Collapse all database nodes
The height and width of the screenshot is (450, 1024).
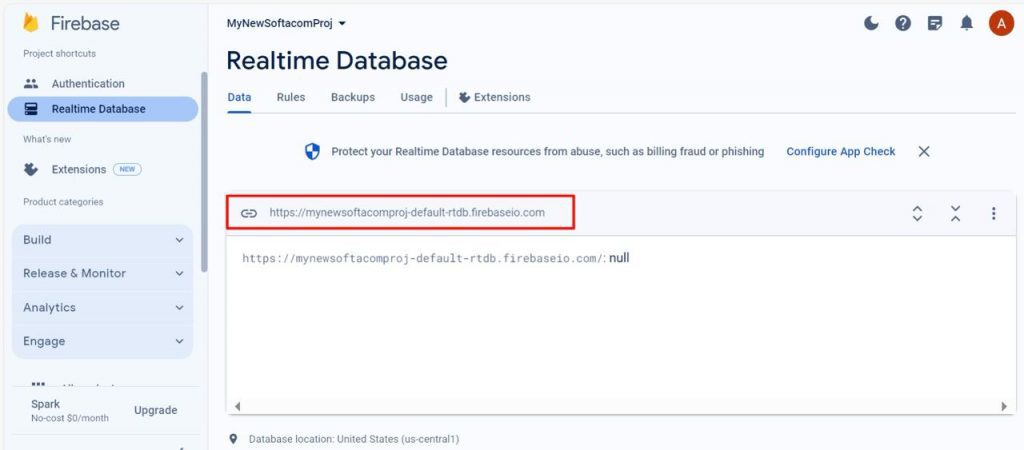pyautogui.click(x=955, y=213)
